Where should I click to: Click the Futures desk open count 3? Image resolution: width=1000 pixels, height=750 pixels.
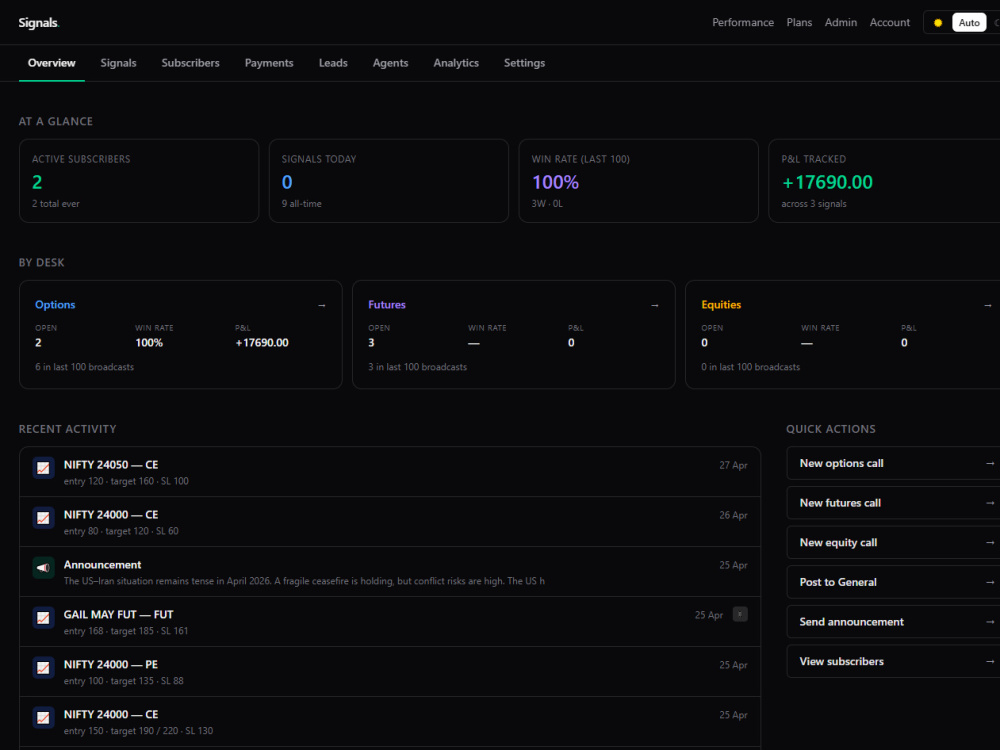371,342
